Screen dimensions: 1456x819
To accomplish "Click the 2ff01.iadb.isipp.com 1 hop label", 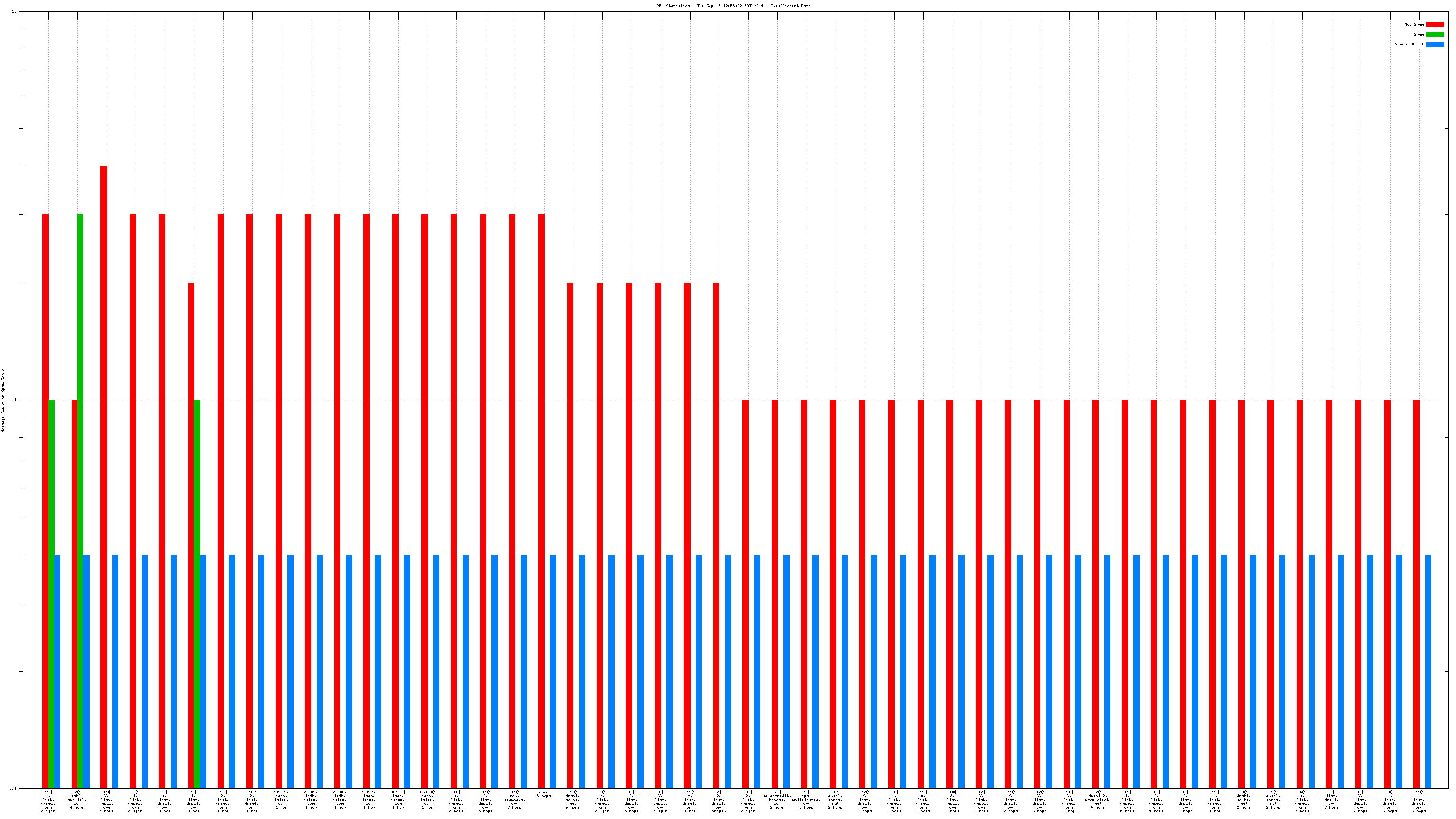I will [x=282, y=800].
